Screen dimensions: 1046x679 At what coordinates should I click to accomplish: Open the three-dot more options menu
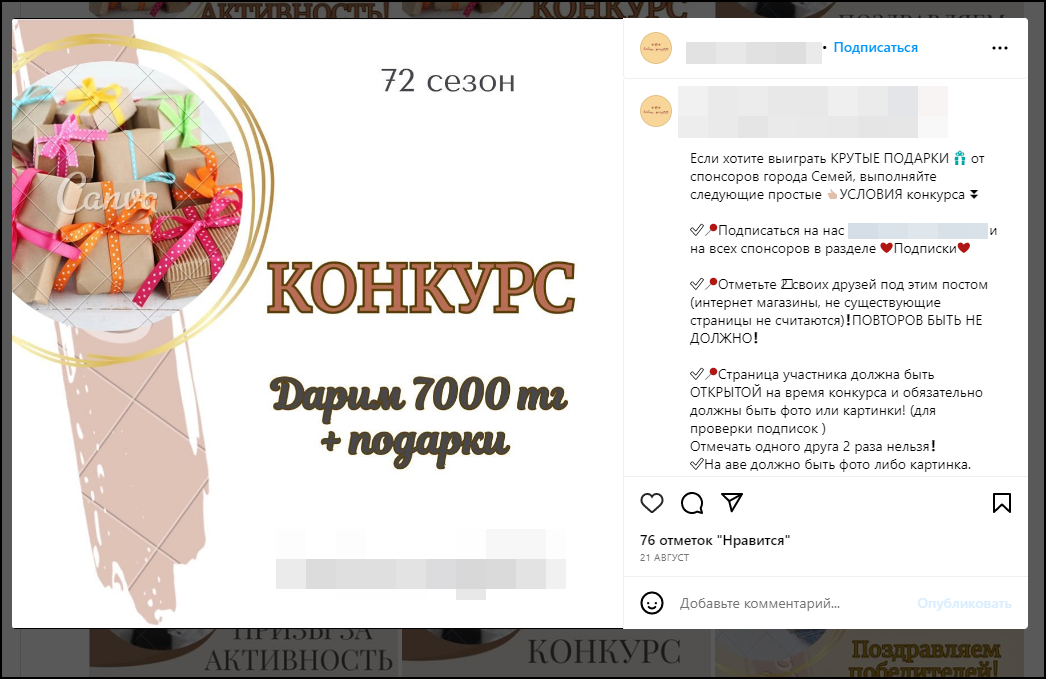click(999, 48)
